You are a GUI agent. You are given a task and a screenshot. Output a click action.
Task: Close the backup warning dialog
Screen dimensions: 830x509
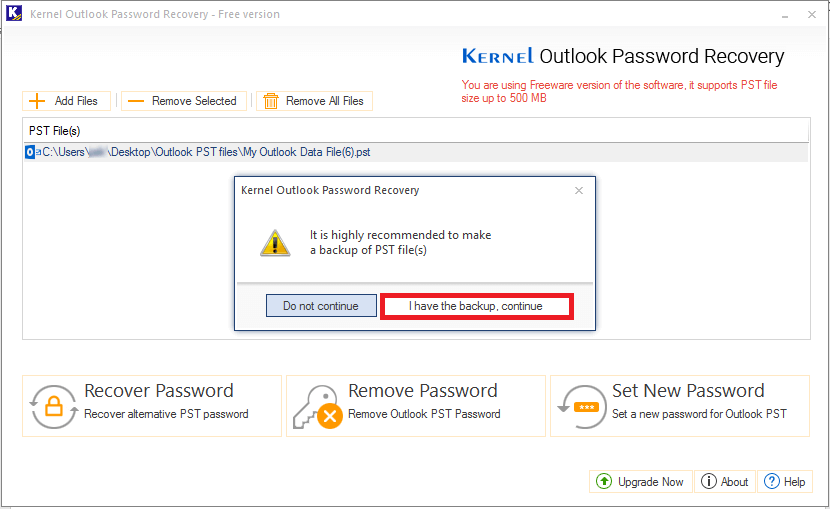(579, 190)
